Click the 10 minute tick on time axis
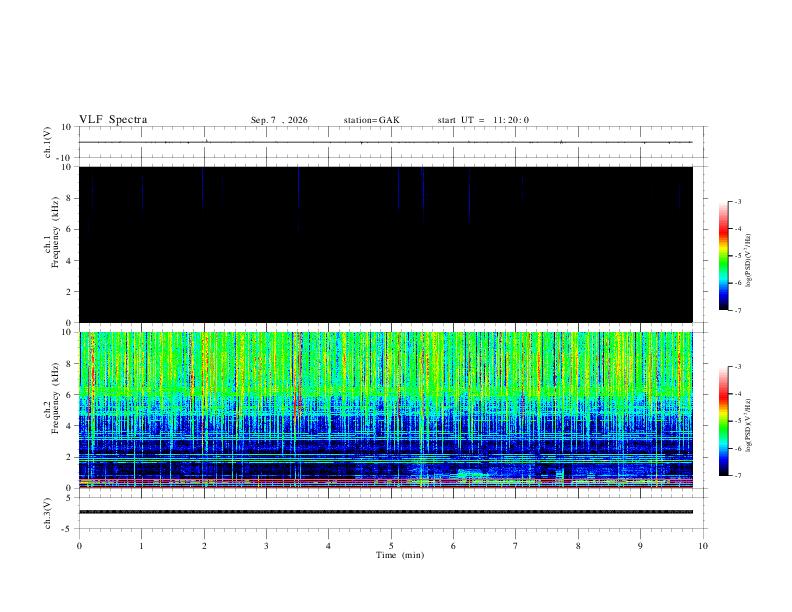The height and width of the screenshot is (612, 792). pos(703,546)
